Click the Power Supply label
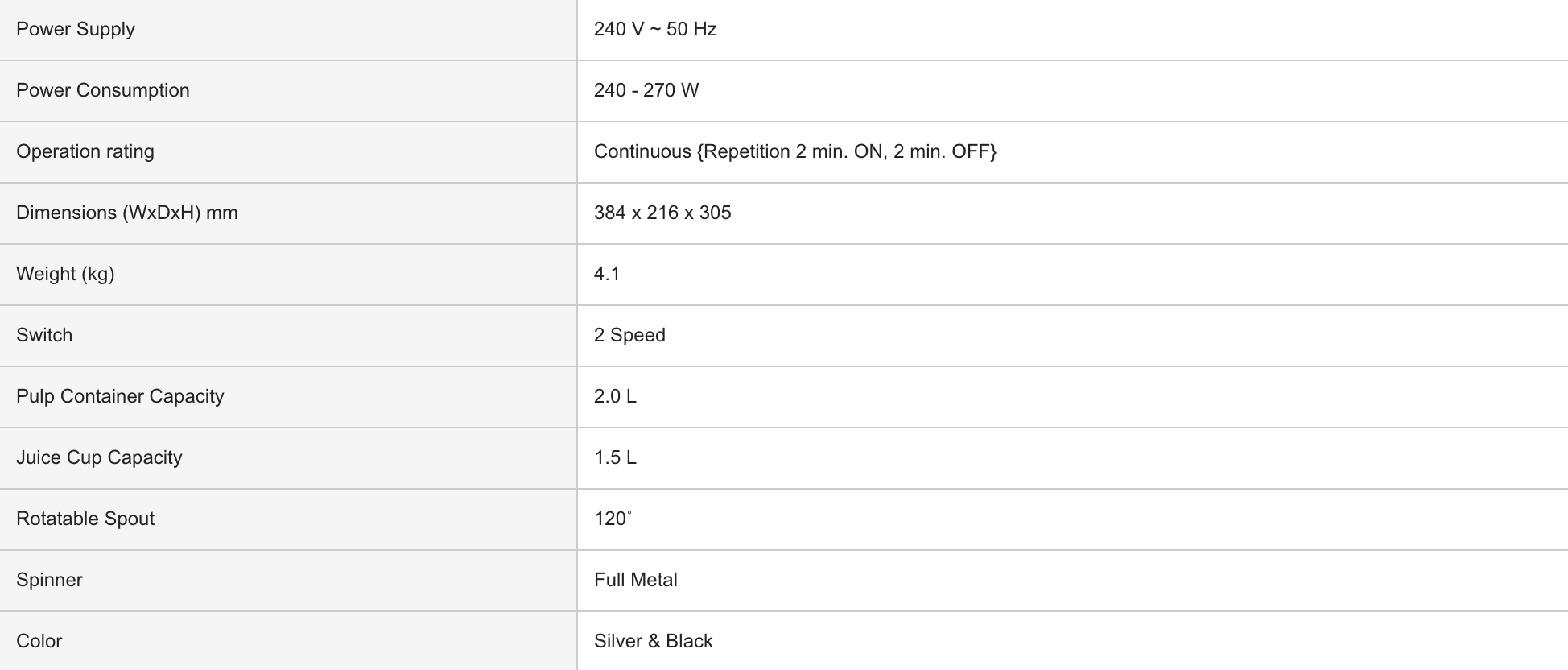This screenshot has height=670, width=1568. (76, 29)
